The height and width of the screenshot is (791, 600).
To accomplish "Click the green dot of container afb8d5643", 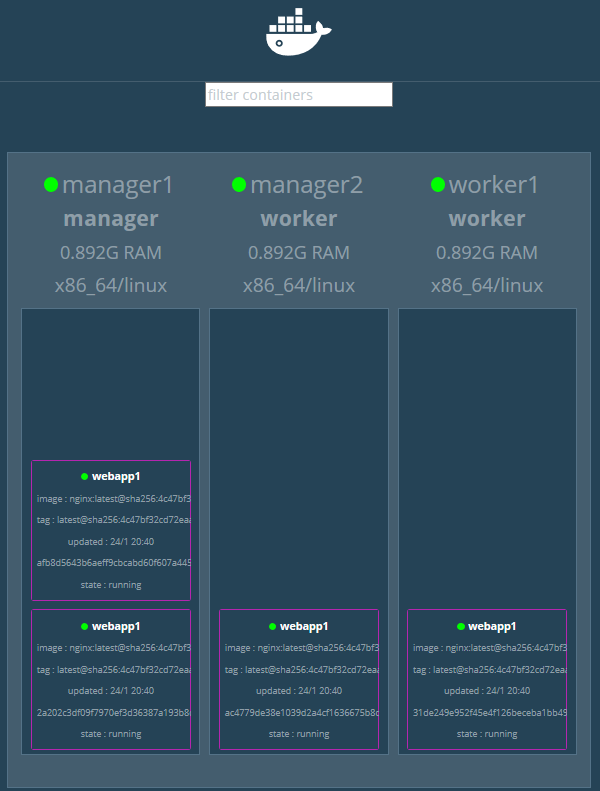I will click(85, 477).
